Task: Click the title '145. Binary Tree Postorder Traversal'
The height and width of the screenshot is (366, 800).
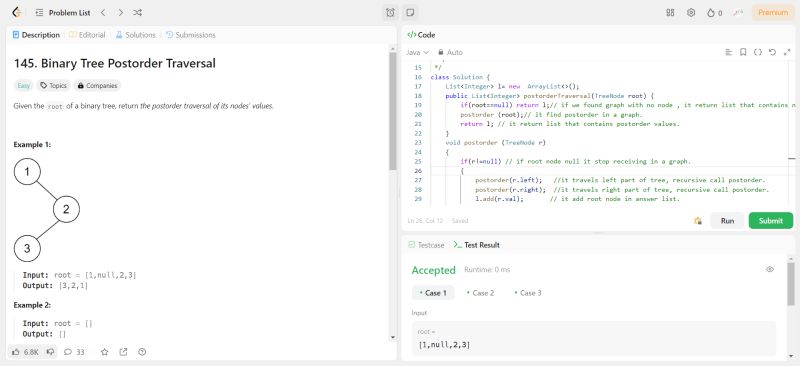Action: click(115, 63)
